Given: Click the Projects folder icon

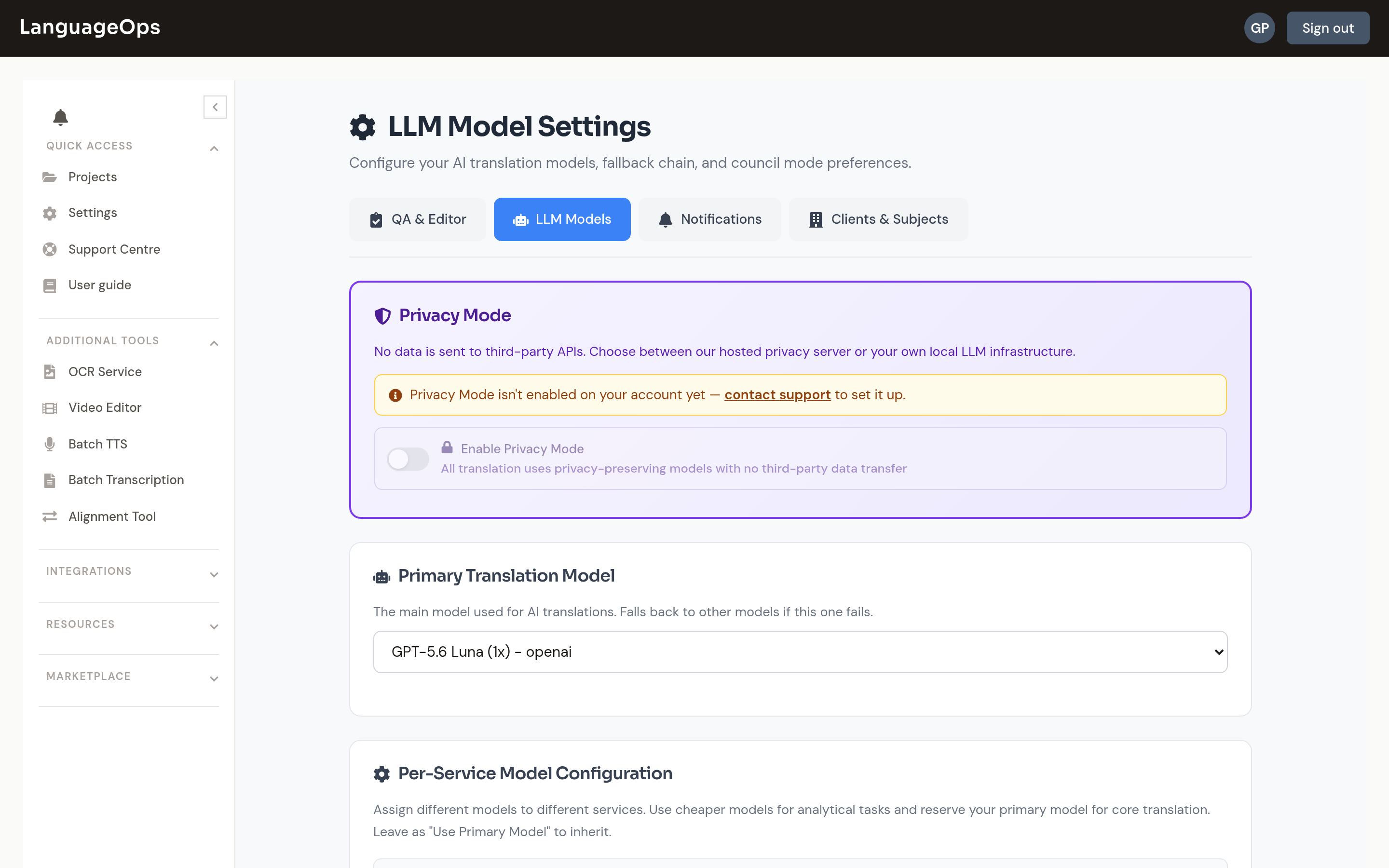Looking at the screenshot, I should [50, 177].
